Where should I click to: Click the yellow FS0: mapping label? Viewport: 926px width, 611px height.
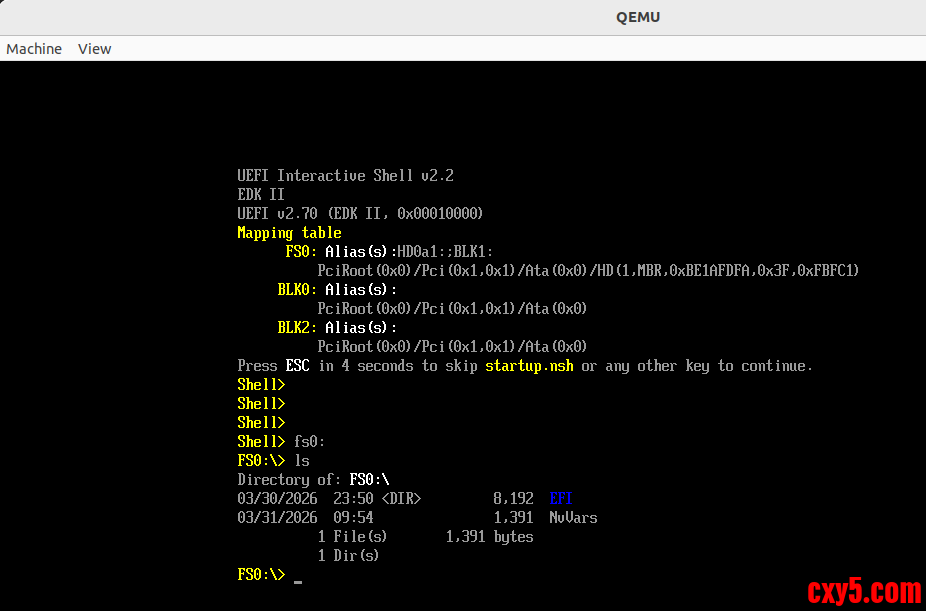301,252
